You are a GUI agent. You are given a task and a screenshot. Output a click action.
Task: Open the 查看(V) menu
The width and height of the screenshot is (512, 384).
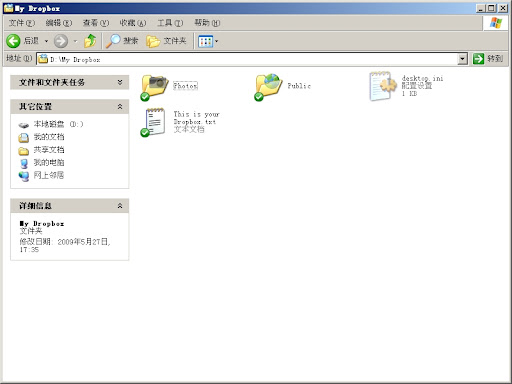coord(96,23)
